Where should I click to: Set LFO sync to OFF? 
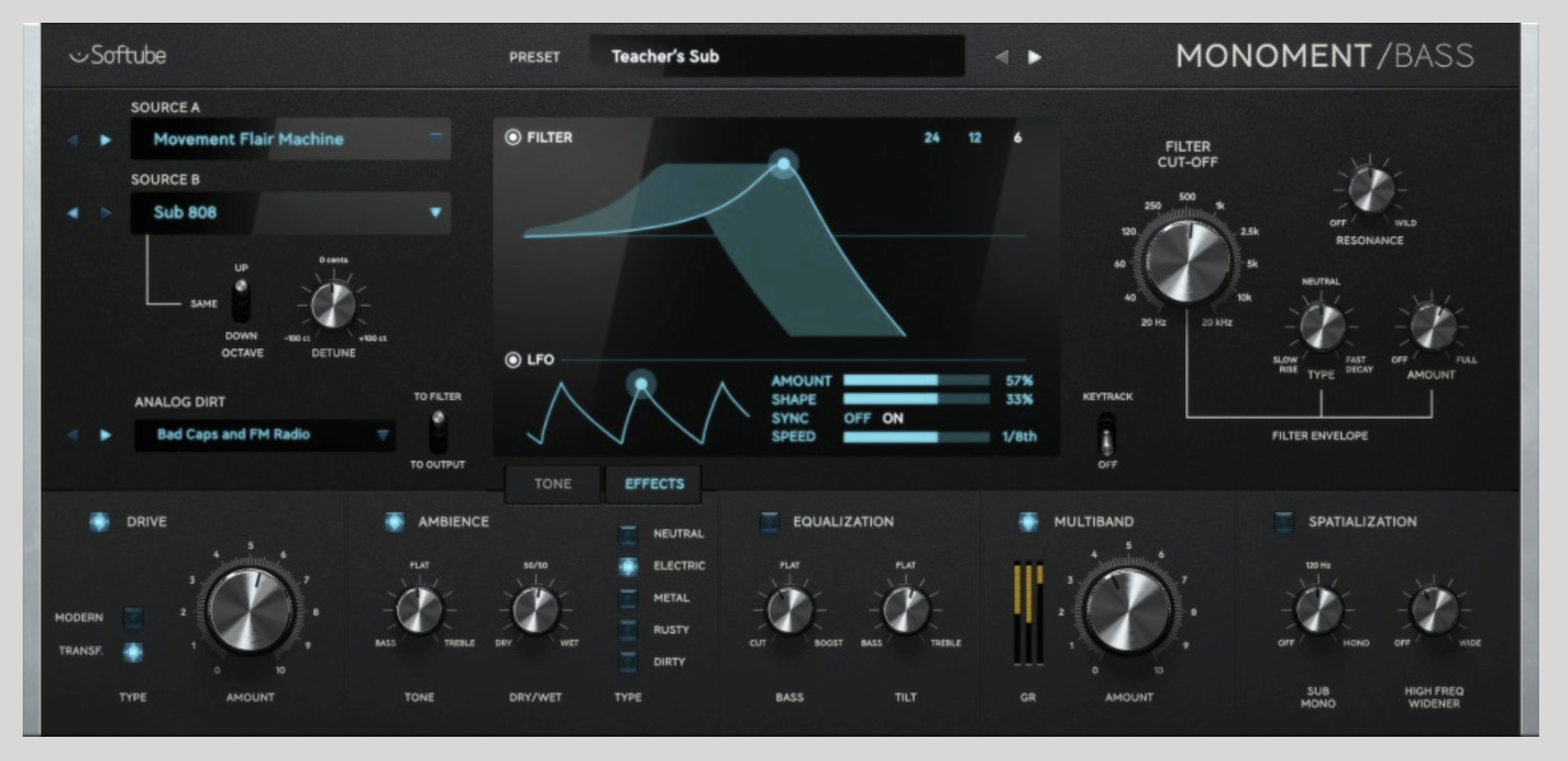(x=857, y=418)
